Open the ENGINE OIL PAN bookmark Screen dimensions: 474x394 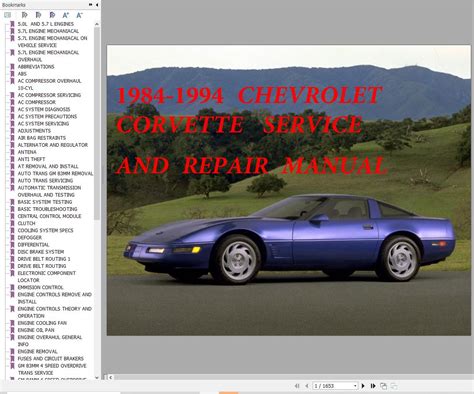[x=36, y=330]
